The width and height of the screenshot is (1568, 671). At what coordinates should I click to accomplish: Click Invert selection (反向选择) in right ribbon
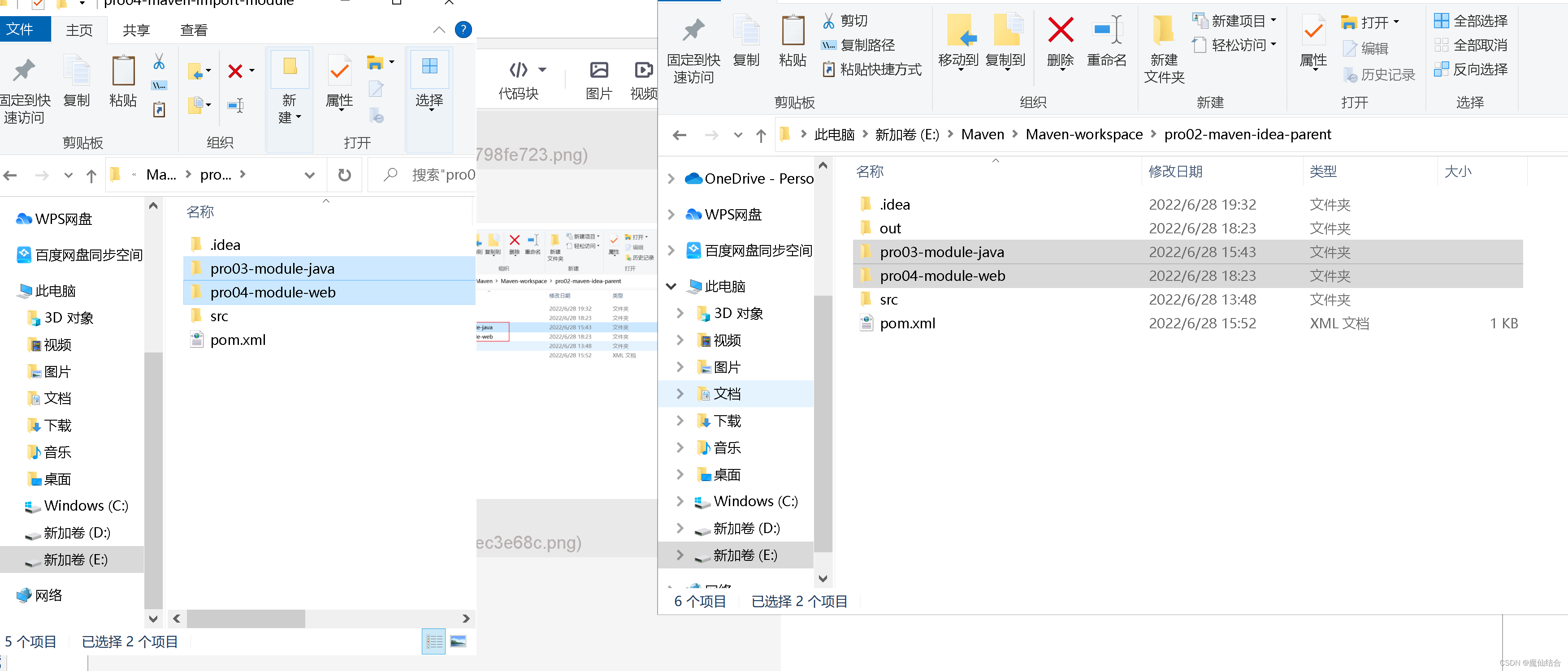click(1471, 69)
